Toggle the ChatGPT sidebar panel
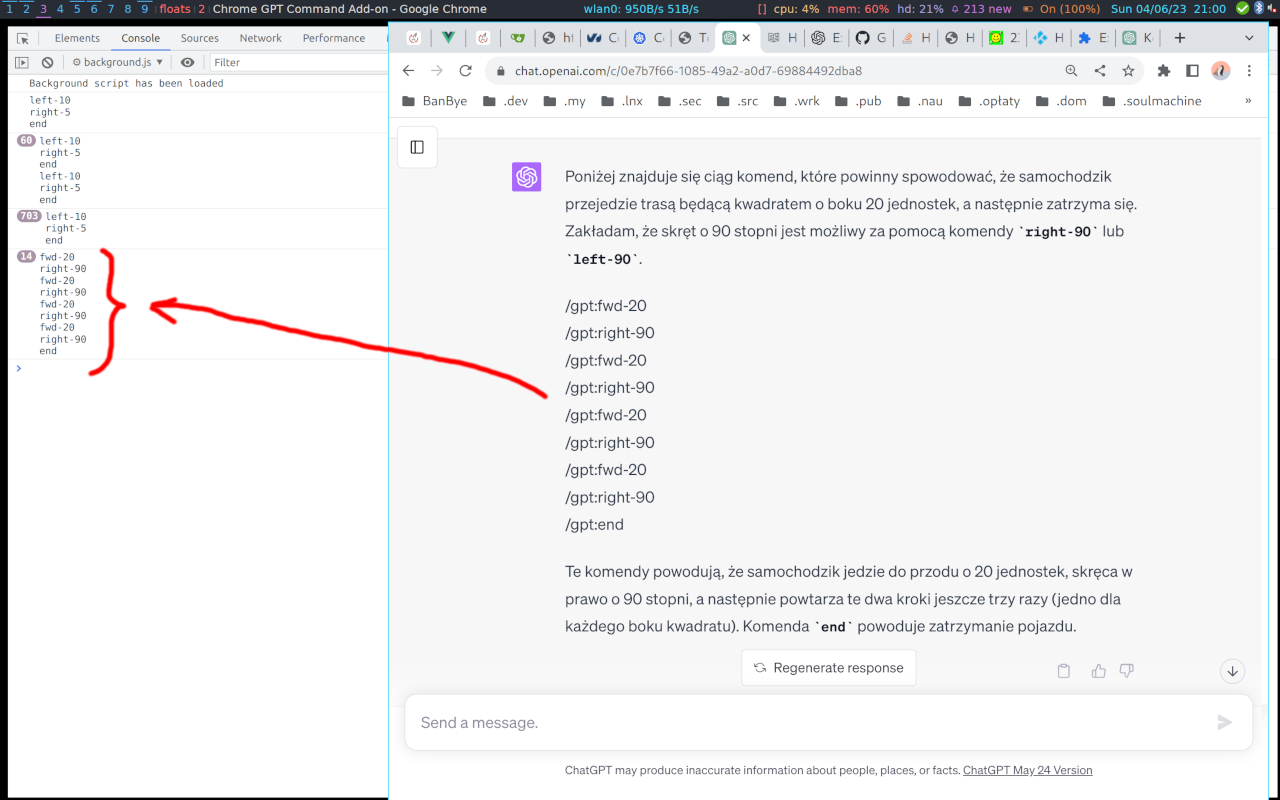The image size is (1280, 800). (417, 147)
